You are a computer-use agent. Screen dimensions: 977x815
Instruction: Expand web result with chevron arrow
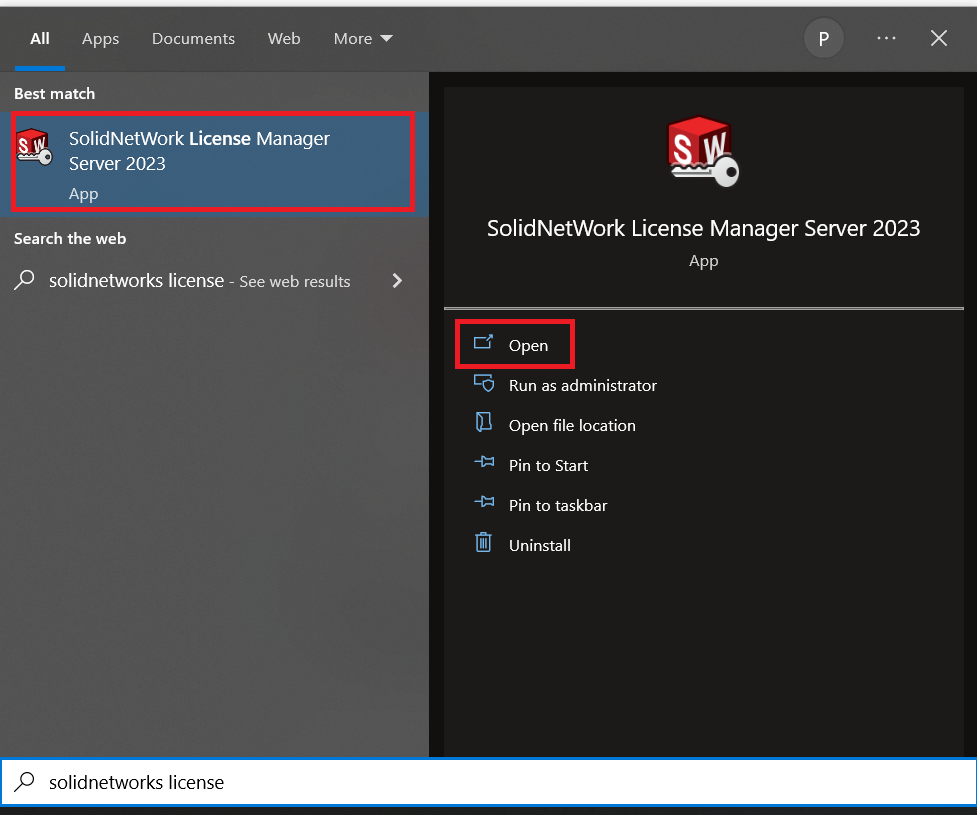click(398, 281)
